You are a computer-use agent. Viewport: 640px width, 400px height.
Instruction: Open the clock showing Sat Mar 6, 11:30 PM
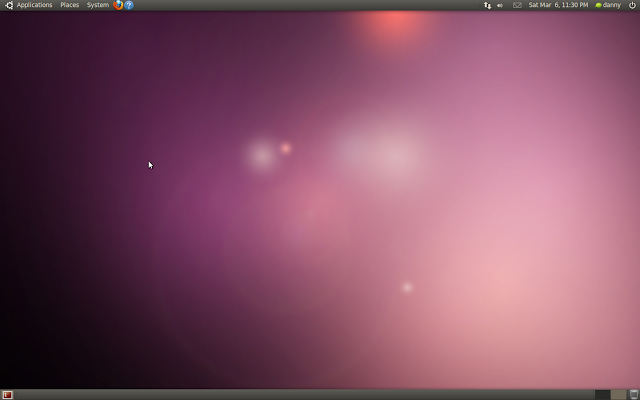[x=558, y=5]
